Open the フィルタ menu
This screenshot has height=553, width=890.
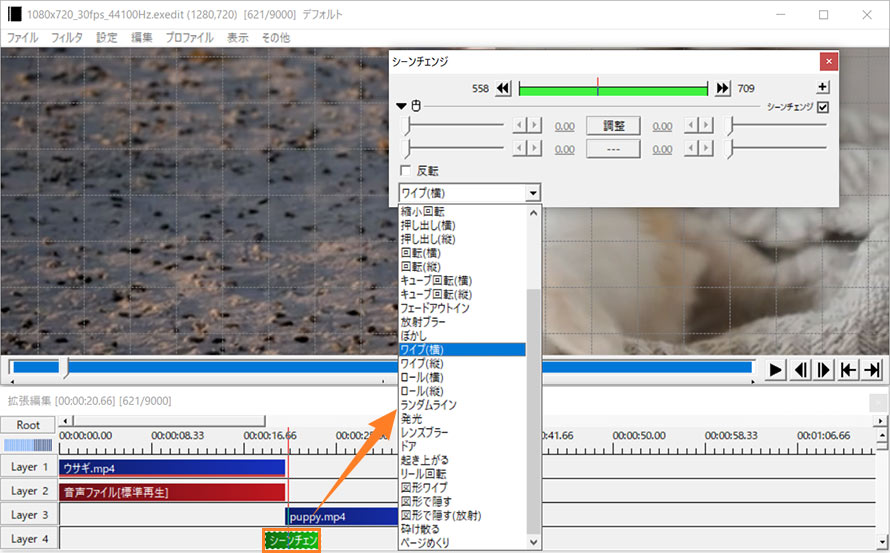coord(66,37)
